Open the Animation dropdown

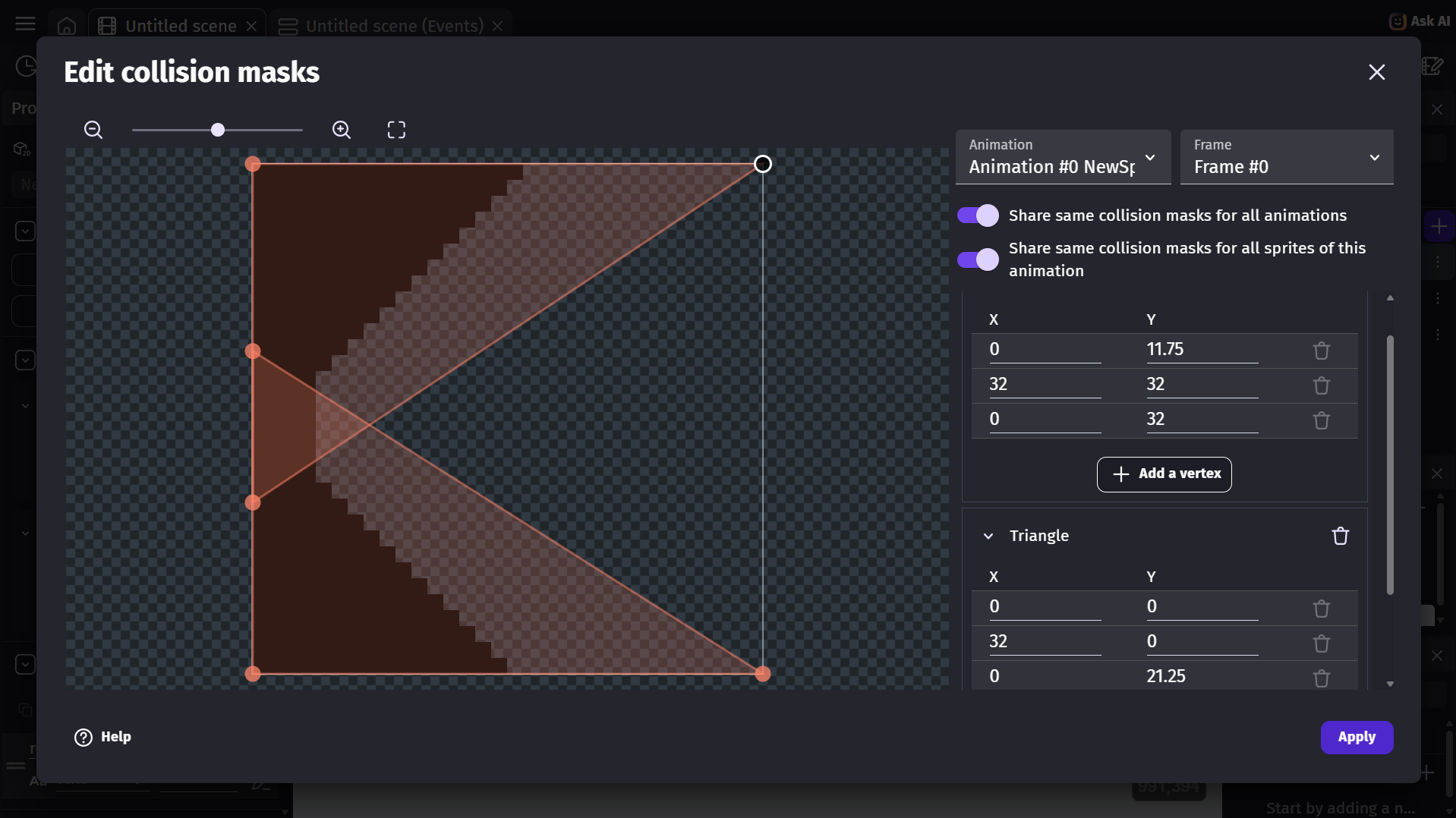point(1063,157)
